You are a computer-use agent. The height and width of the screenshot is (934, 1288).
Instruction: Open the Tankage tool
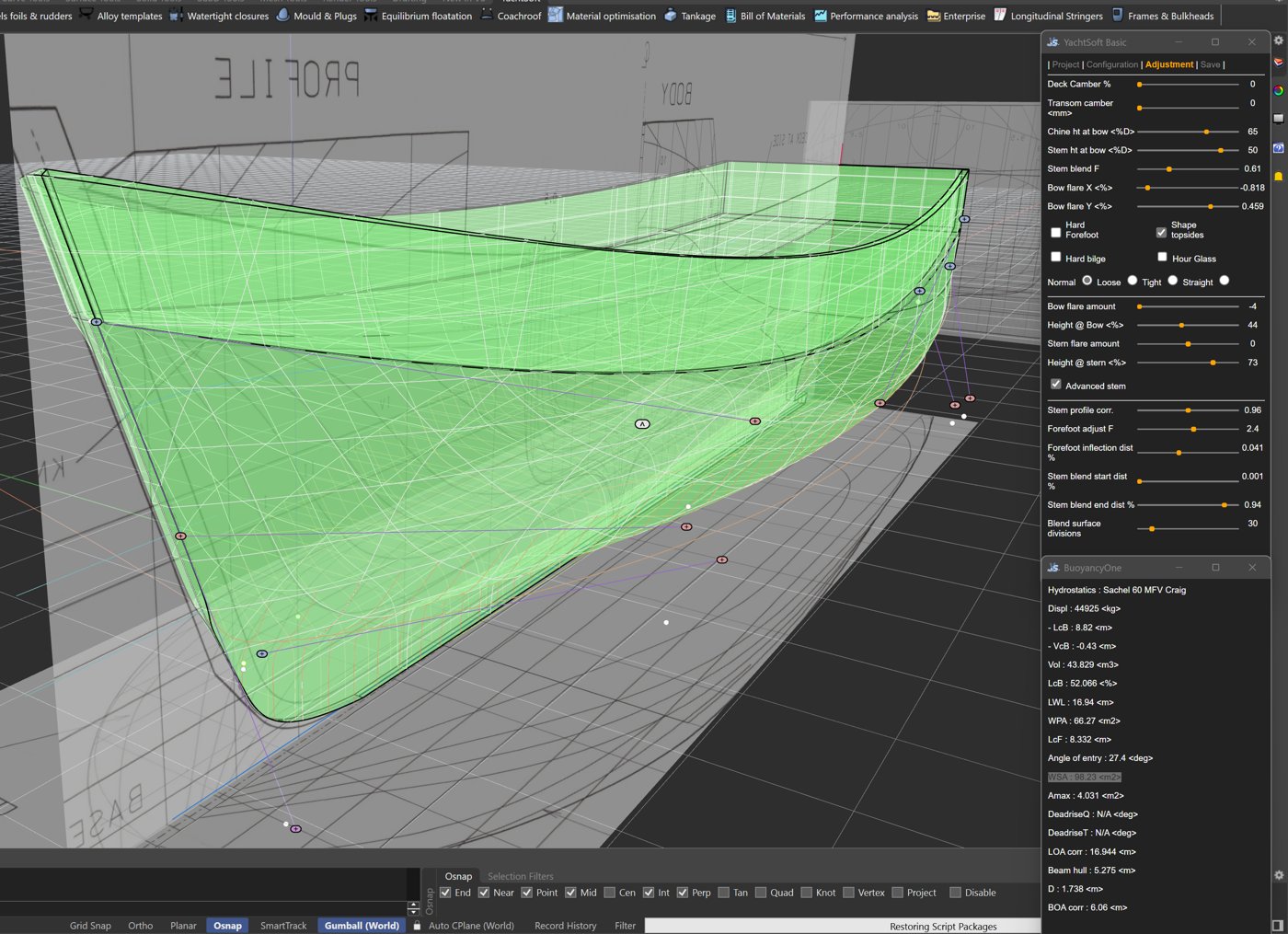click(x=689, y=16)
